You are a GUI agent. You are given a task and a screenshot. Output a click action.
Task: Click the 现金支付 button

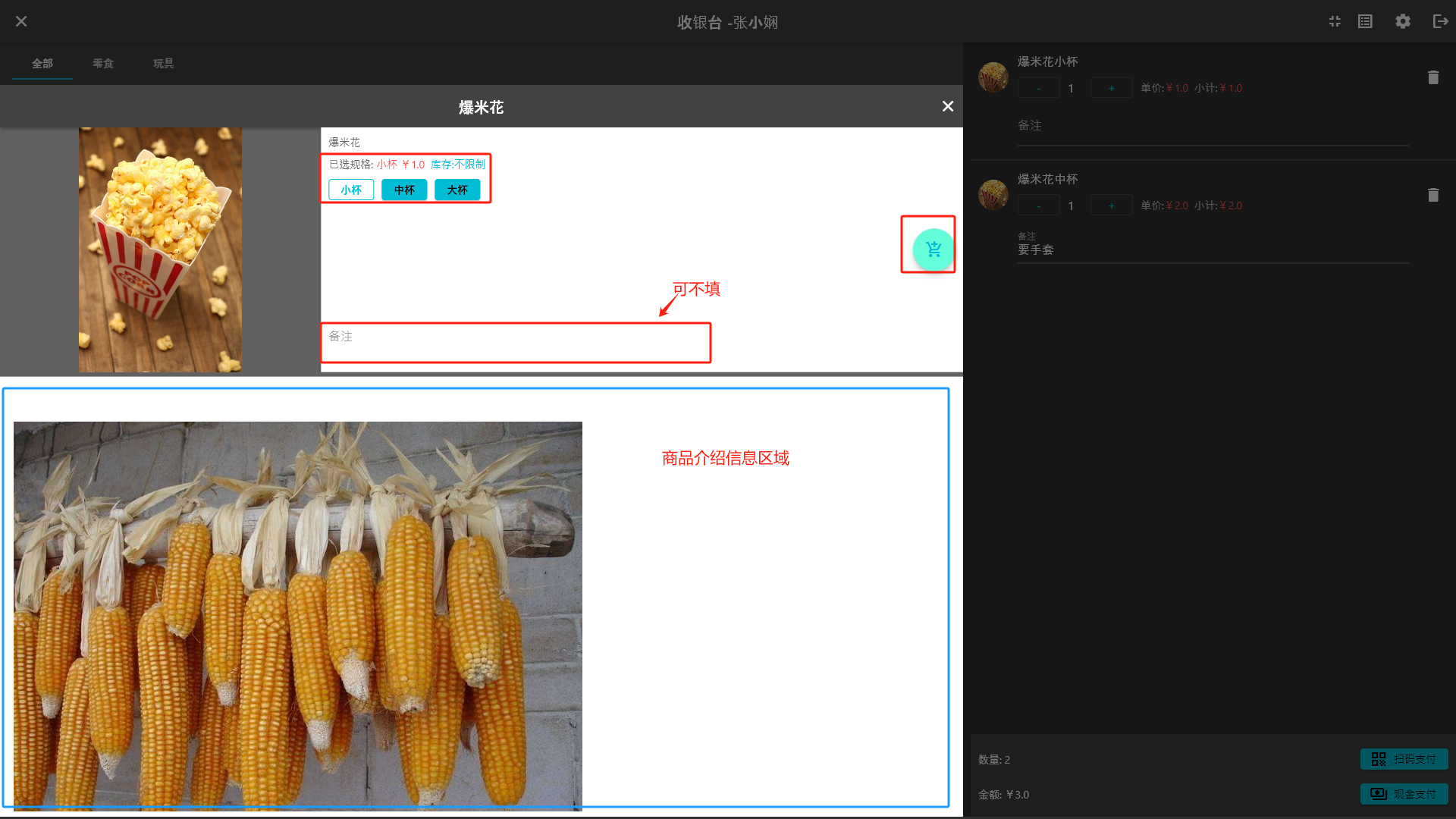(x=1404, y=794)
